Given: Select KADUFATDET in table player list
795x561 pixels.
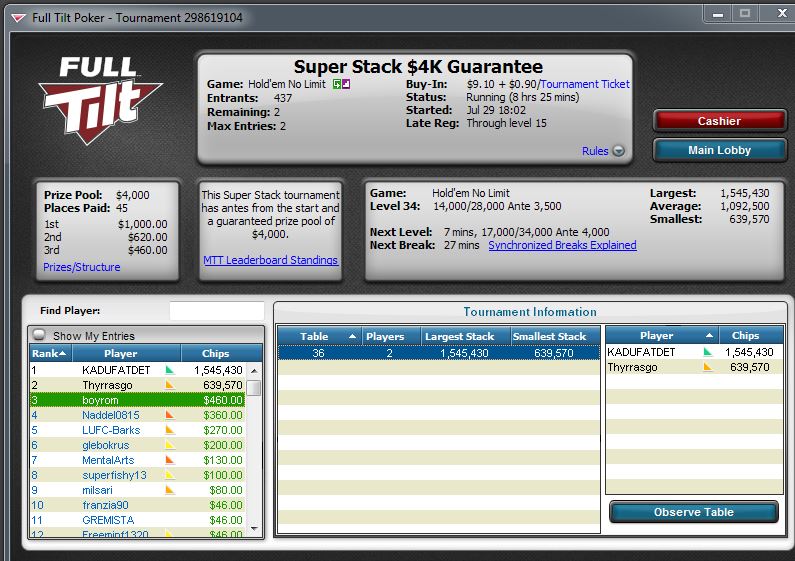Looking at the screenshot, I should pyautogui.click(x=695, y=352).
